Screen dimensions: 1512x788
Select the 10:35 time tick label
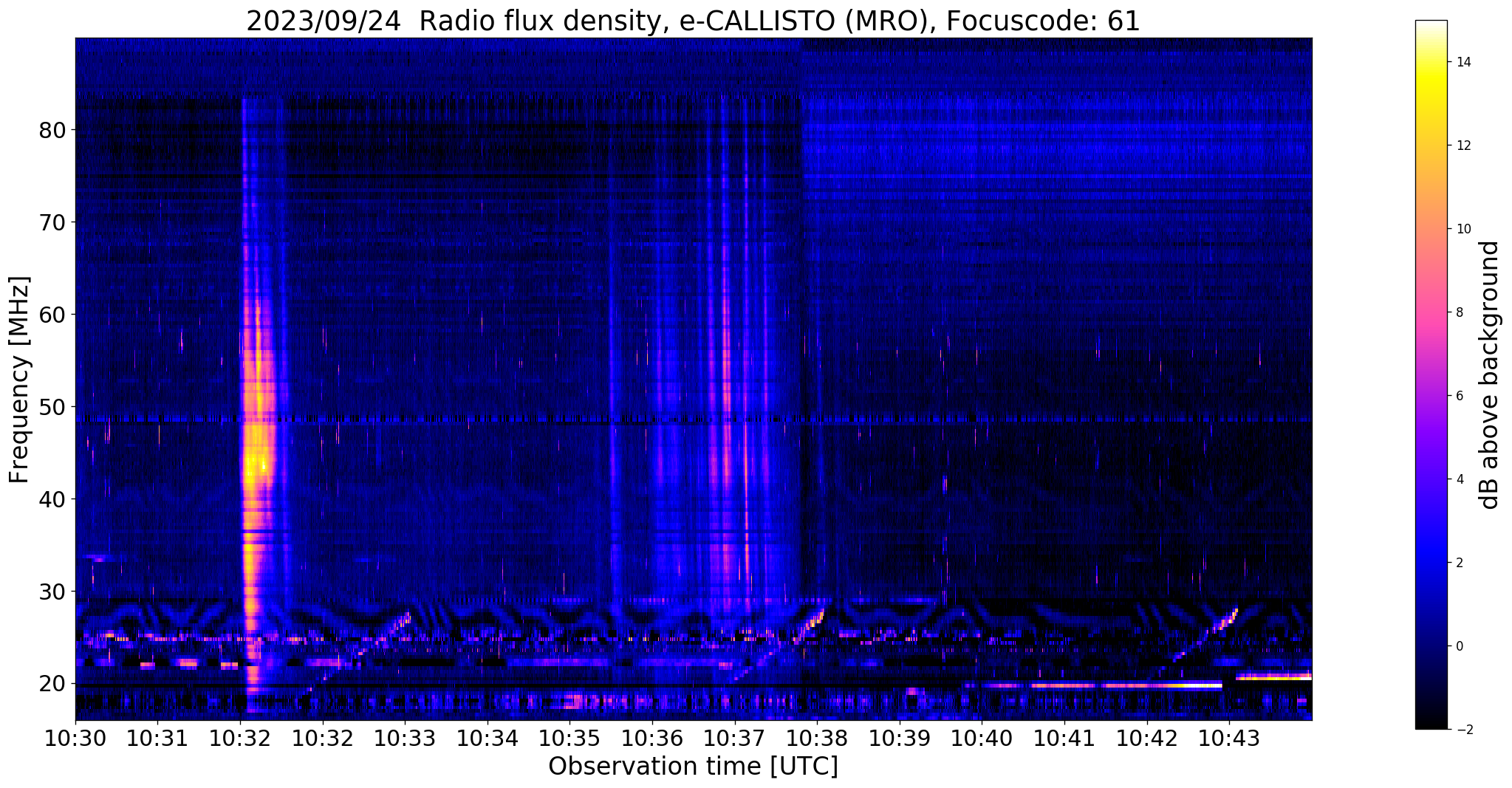pyautogui.click(x=569, y=739)
